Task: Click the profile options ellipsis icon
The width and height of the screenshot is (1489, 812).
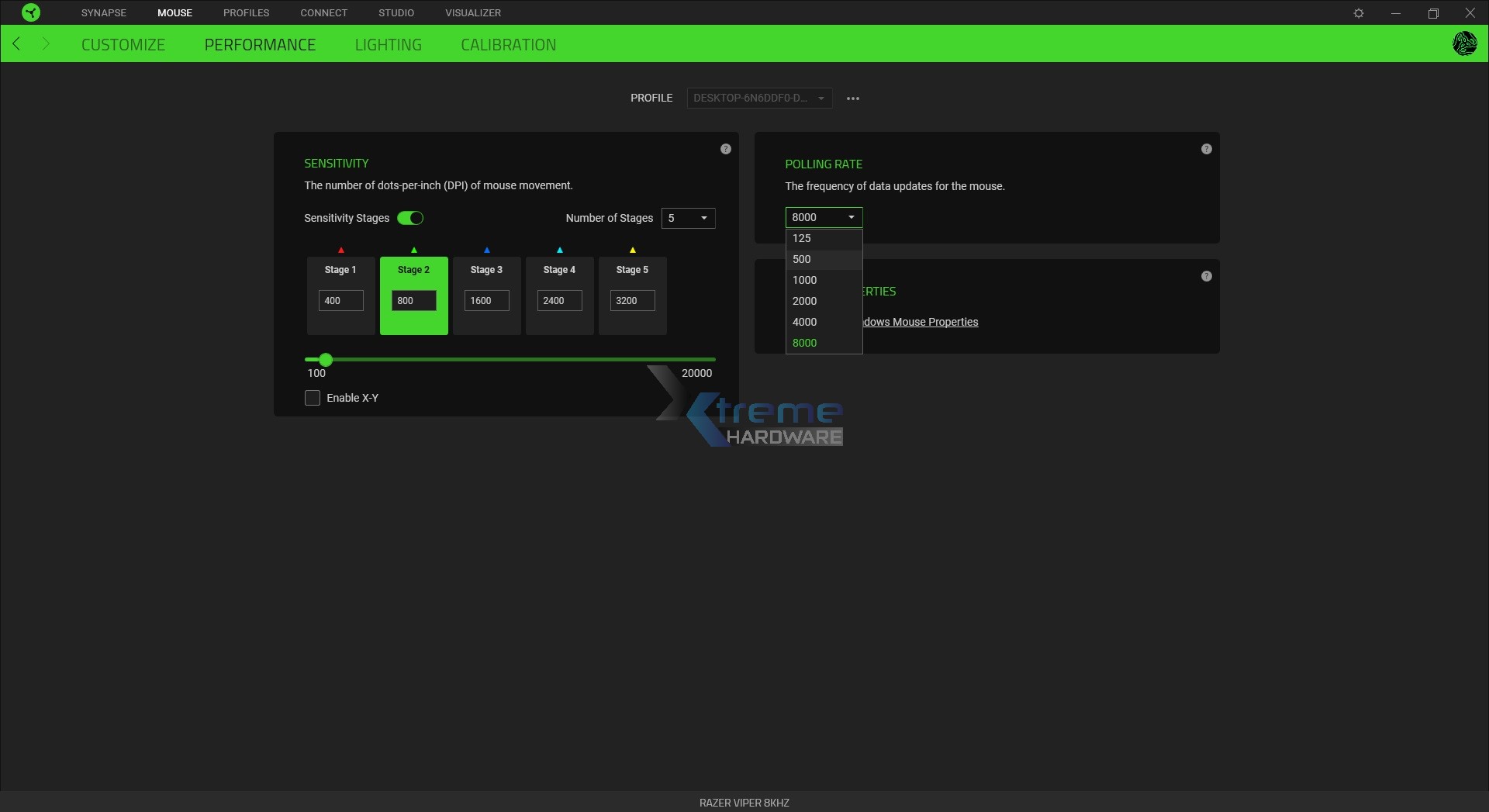Action: click(853, 98)
